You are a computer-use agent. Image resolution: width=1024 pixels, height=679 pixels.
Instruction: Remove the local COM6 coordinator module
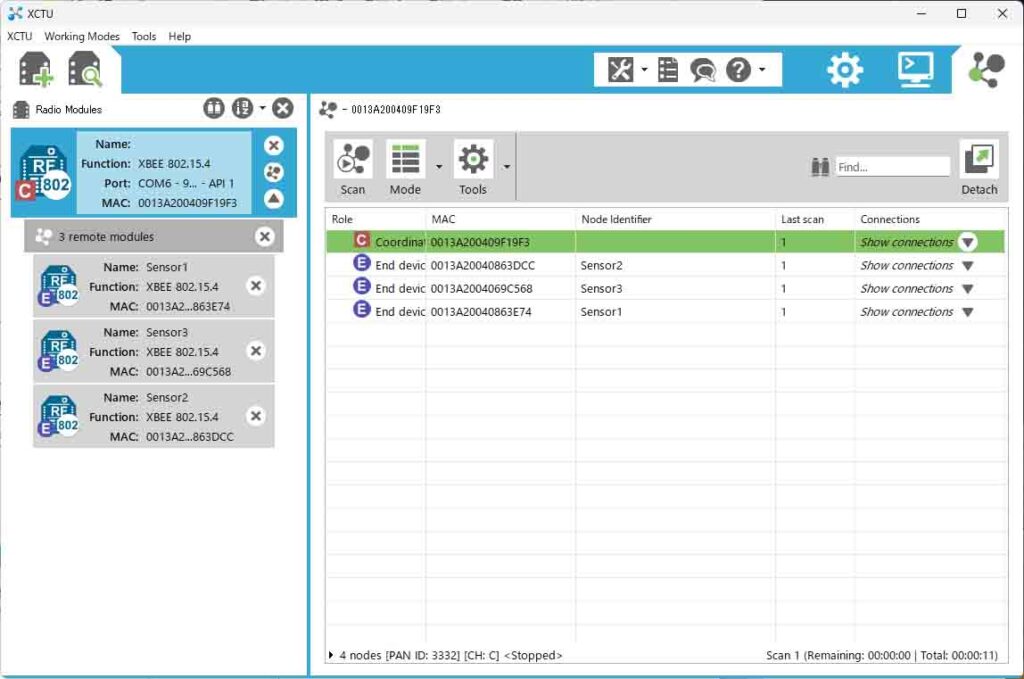[x=274, y=145]
